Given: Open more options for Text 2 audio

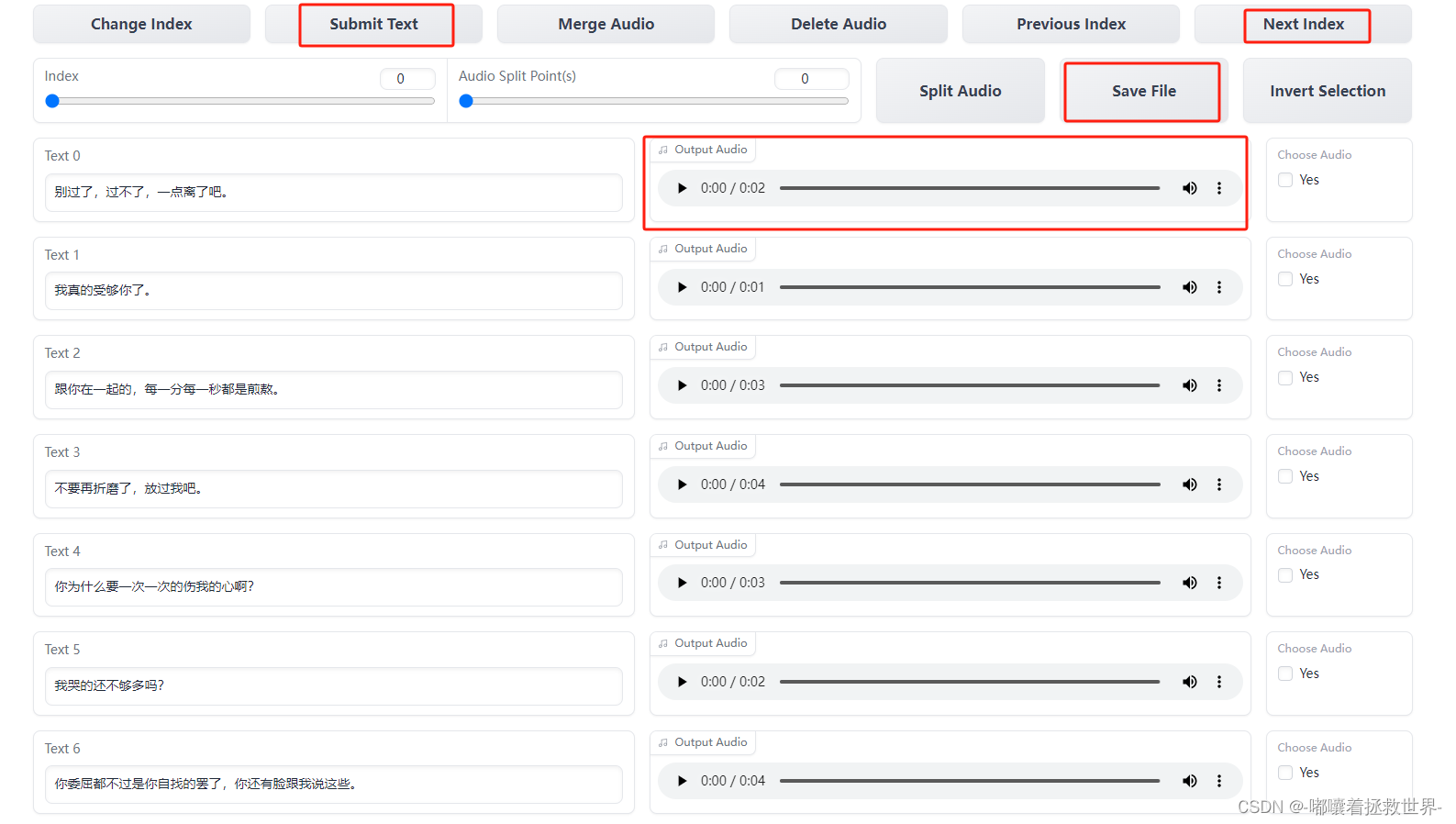Looking at the screenshot, I should click(1219, 385).
